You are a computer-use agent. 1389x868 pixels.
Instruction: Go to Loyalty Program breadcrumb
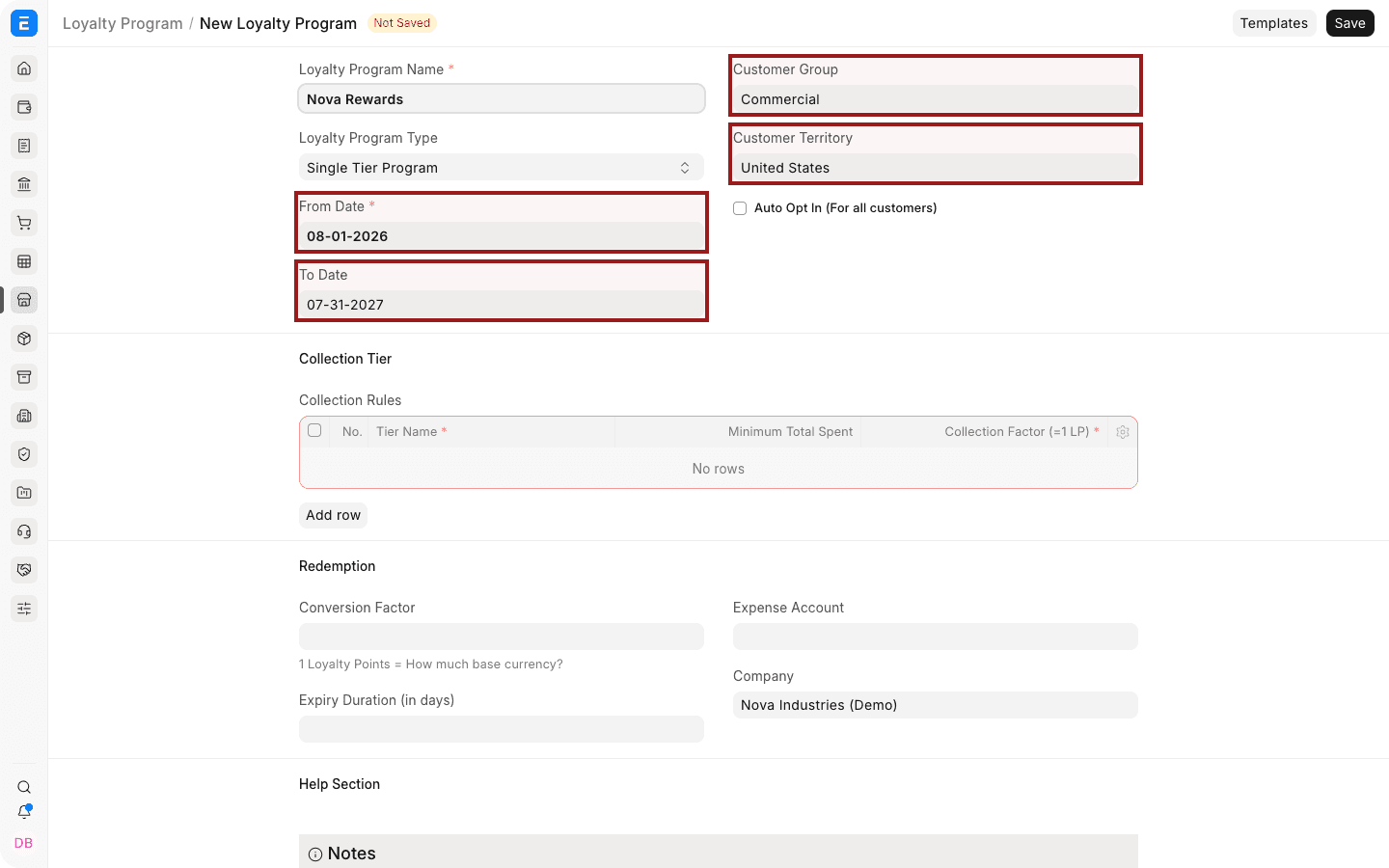point(123,23)
